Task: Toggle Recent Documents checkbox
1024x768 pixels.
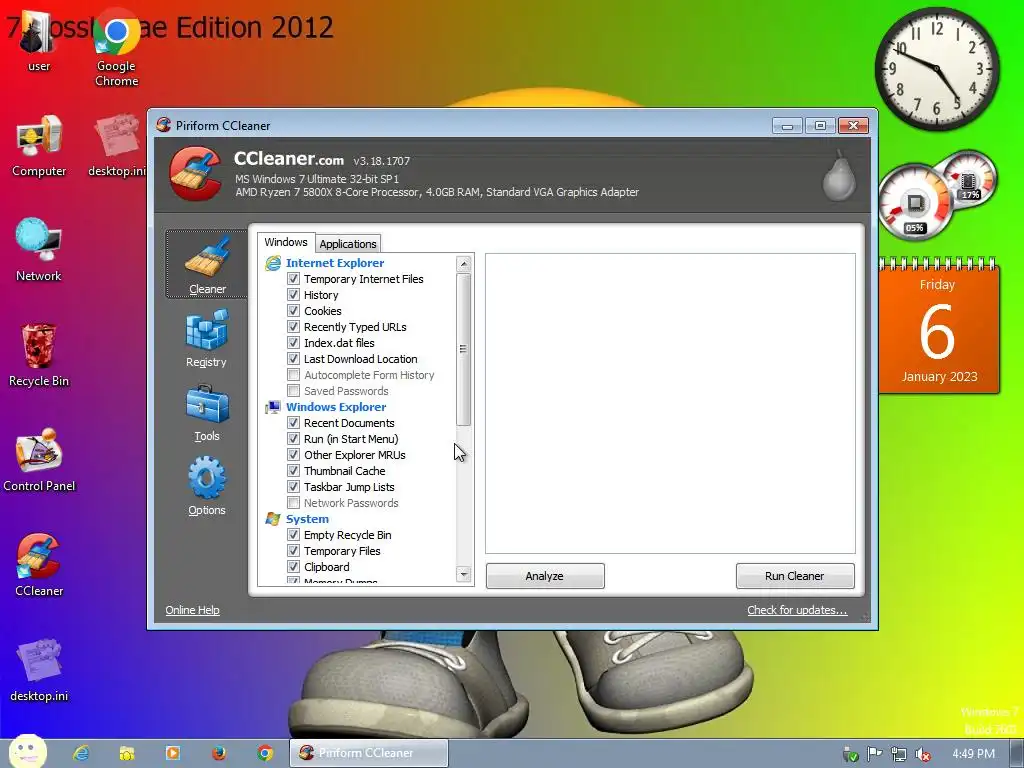Action: (x=293, y=423)
